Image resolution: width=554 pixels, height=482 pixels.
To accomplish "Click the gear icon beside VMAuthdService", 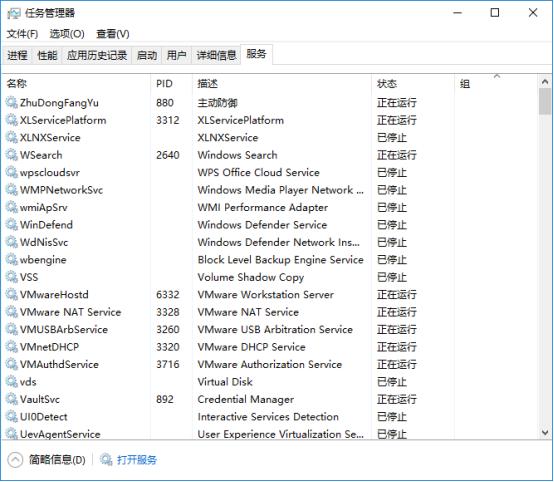I will [x=11, y=364].
